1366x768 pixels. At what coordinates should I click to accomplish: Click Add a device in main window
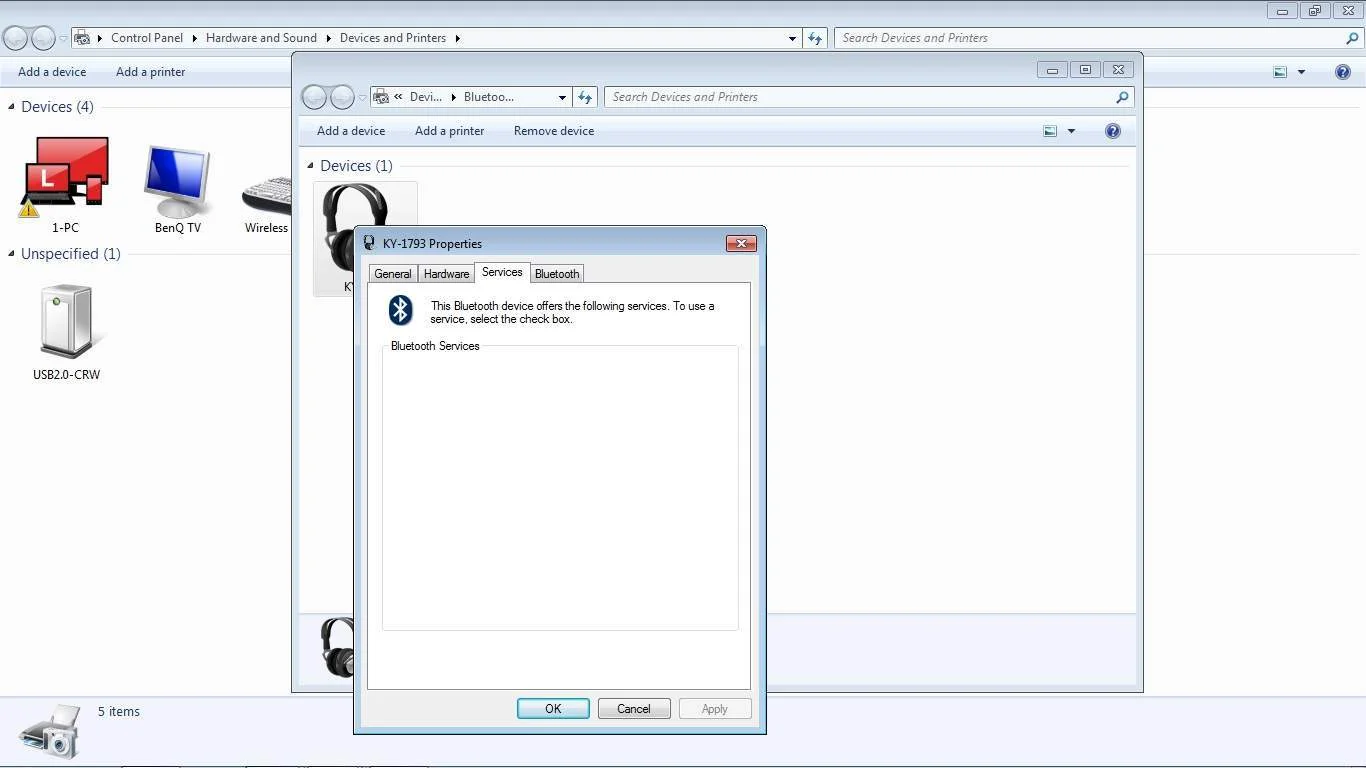click(52, 72)
